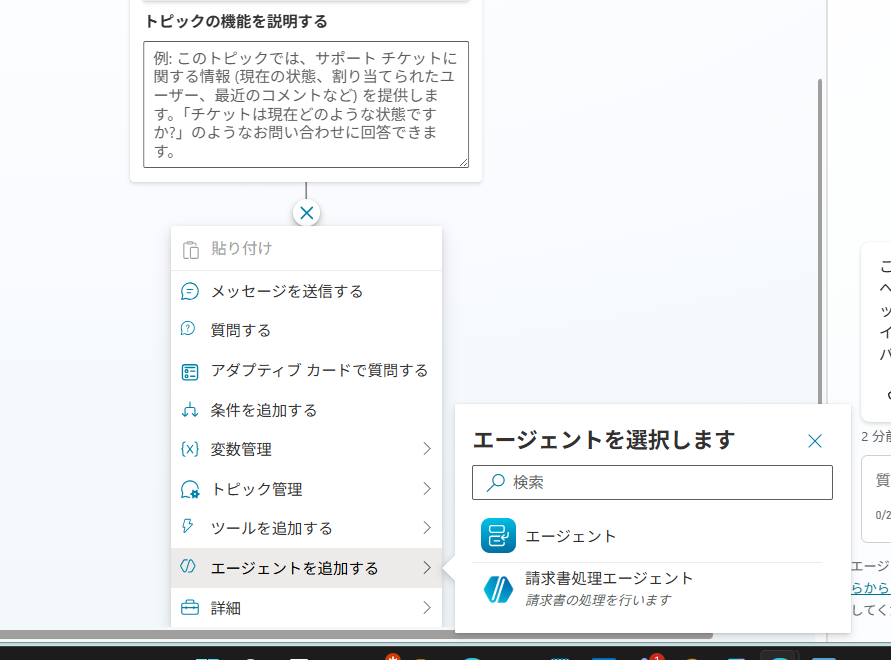The width and height of the screenshot is (891, 660).
Task: Click the topic gear icon next to トピック管理
Action: [190, 488]
